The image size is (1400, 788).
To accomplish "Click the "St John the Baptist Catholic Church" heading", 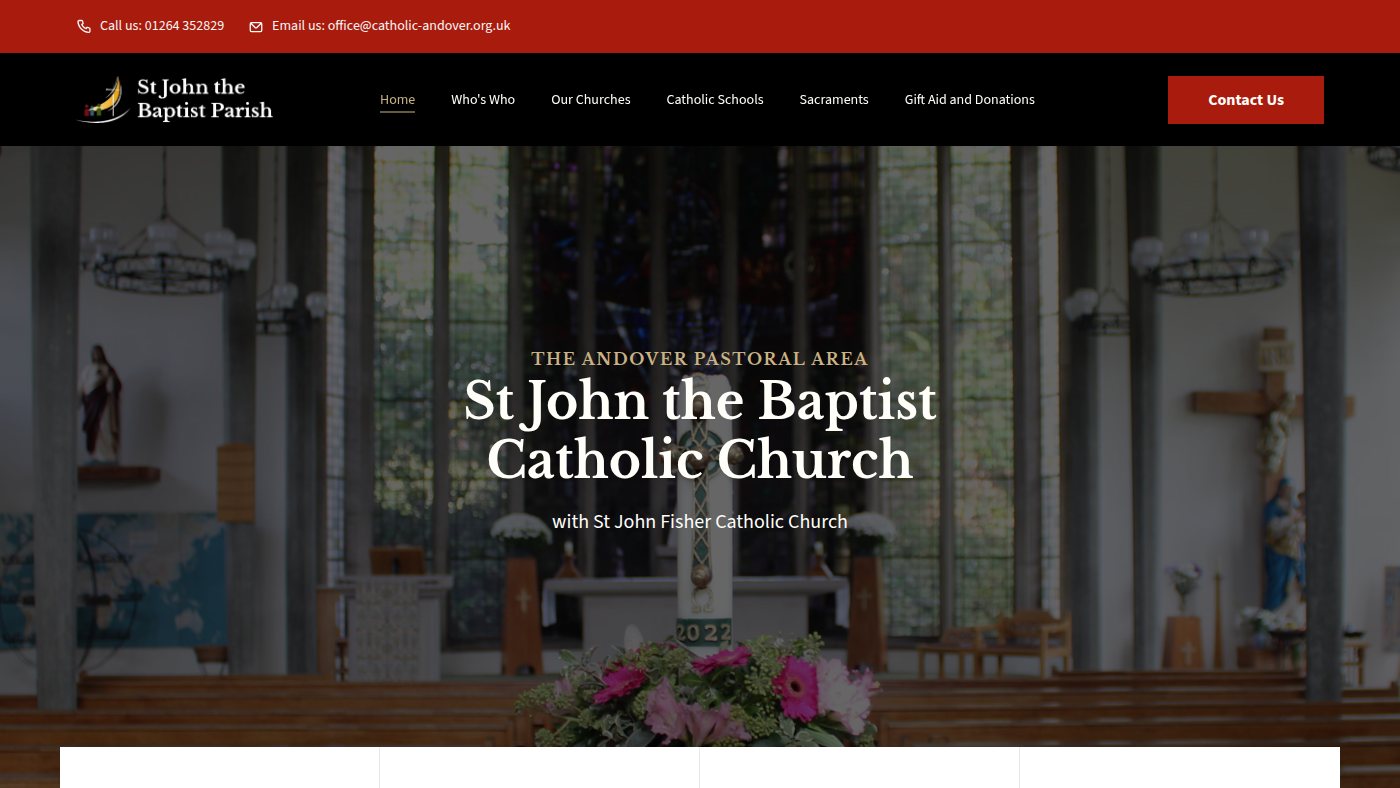I will click(700, 430).
